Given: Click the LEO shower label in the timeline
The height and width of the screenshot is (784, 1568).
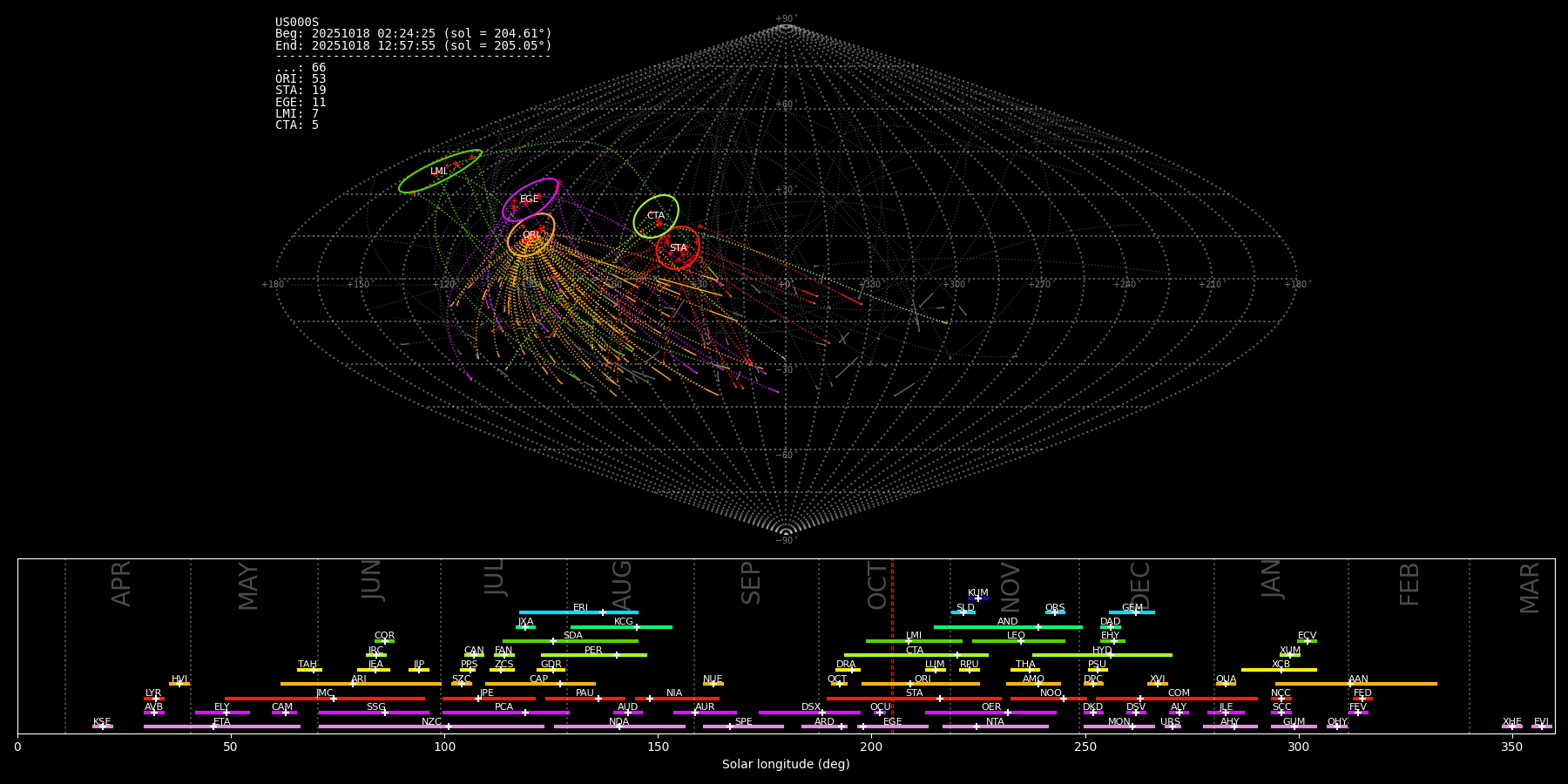Looking at the screenshot, I should point(1017,636).
